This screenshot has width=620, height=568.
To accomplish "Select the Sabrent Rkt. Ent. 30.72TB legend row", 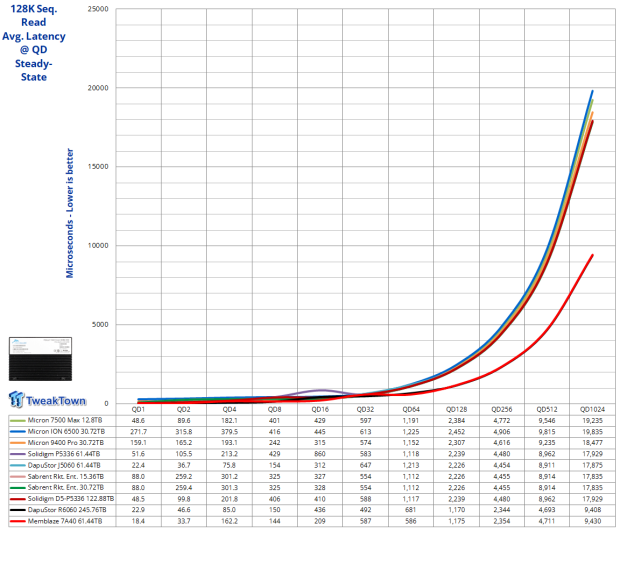I will click(x=62, y=487).
